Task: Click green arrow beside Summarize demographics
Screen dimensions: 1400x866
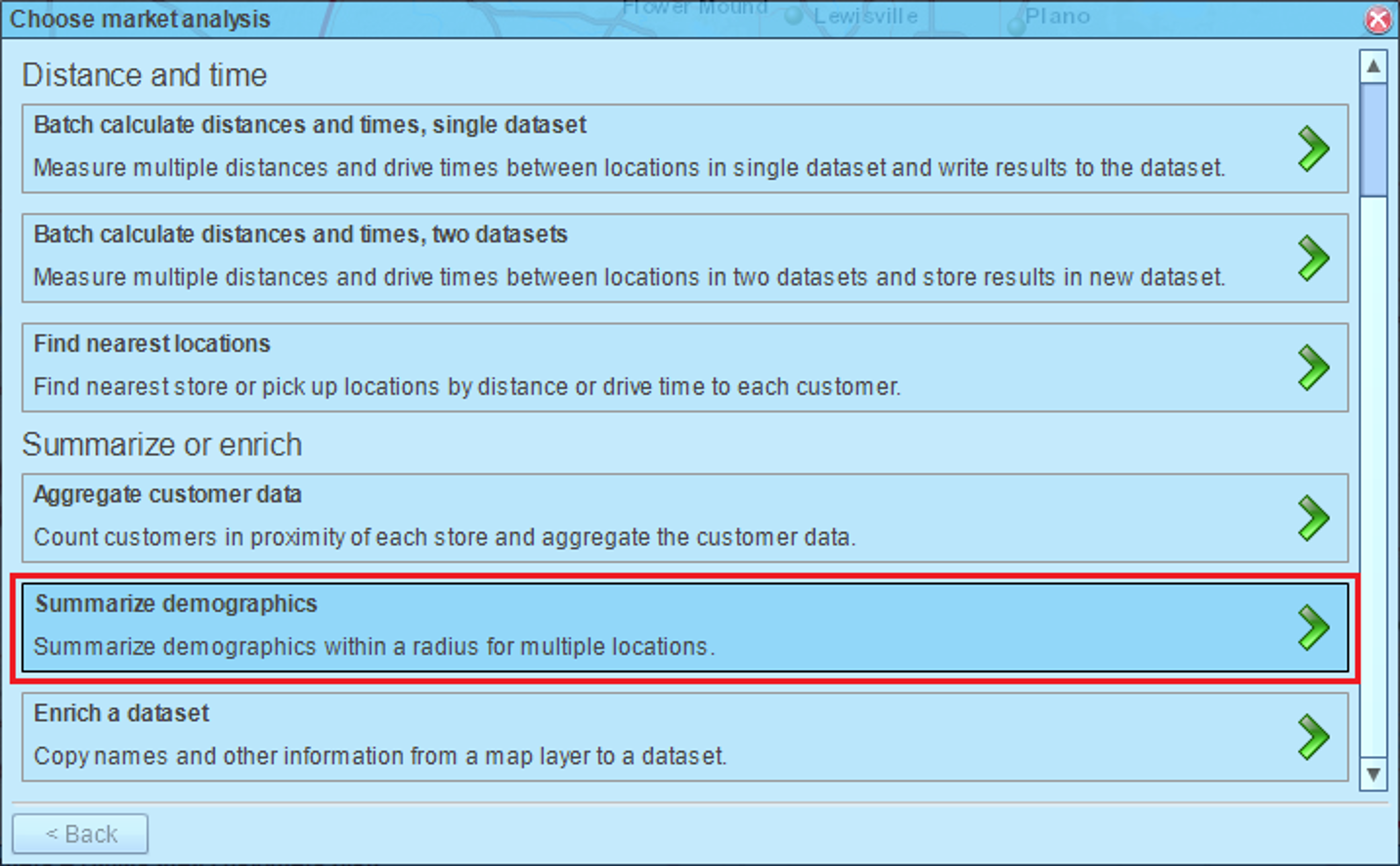Action: [1313, 627]
